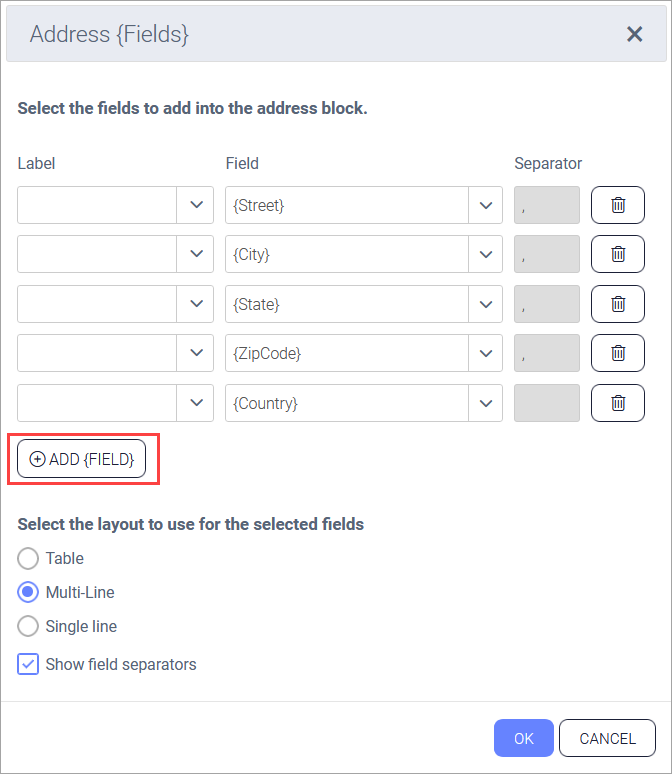This screenshot has height=774, width=672.
Task: Select the Table layout option
Action: click(x=29, y=559)
